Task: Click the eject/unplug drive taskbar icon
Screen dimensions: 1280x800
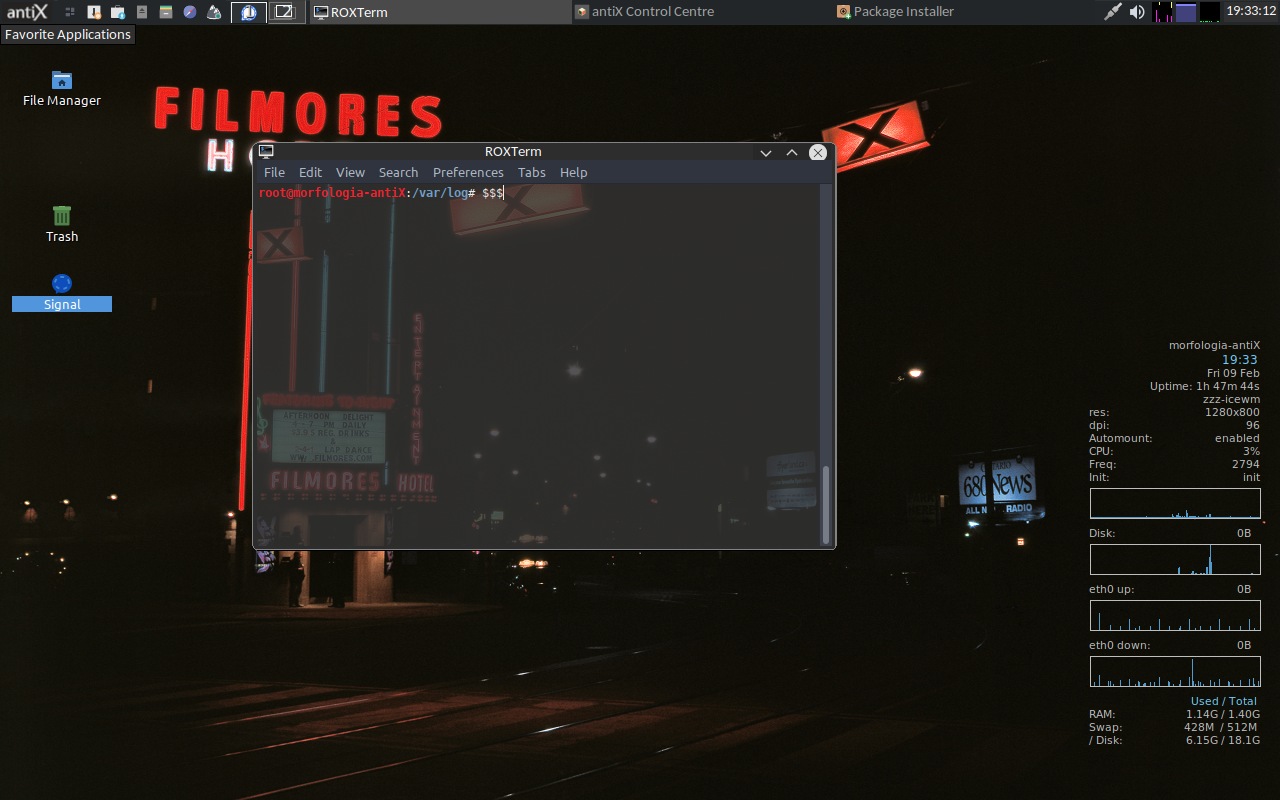Action: (142, 12)
